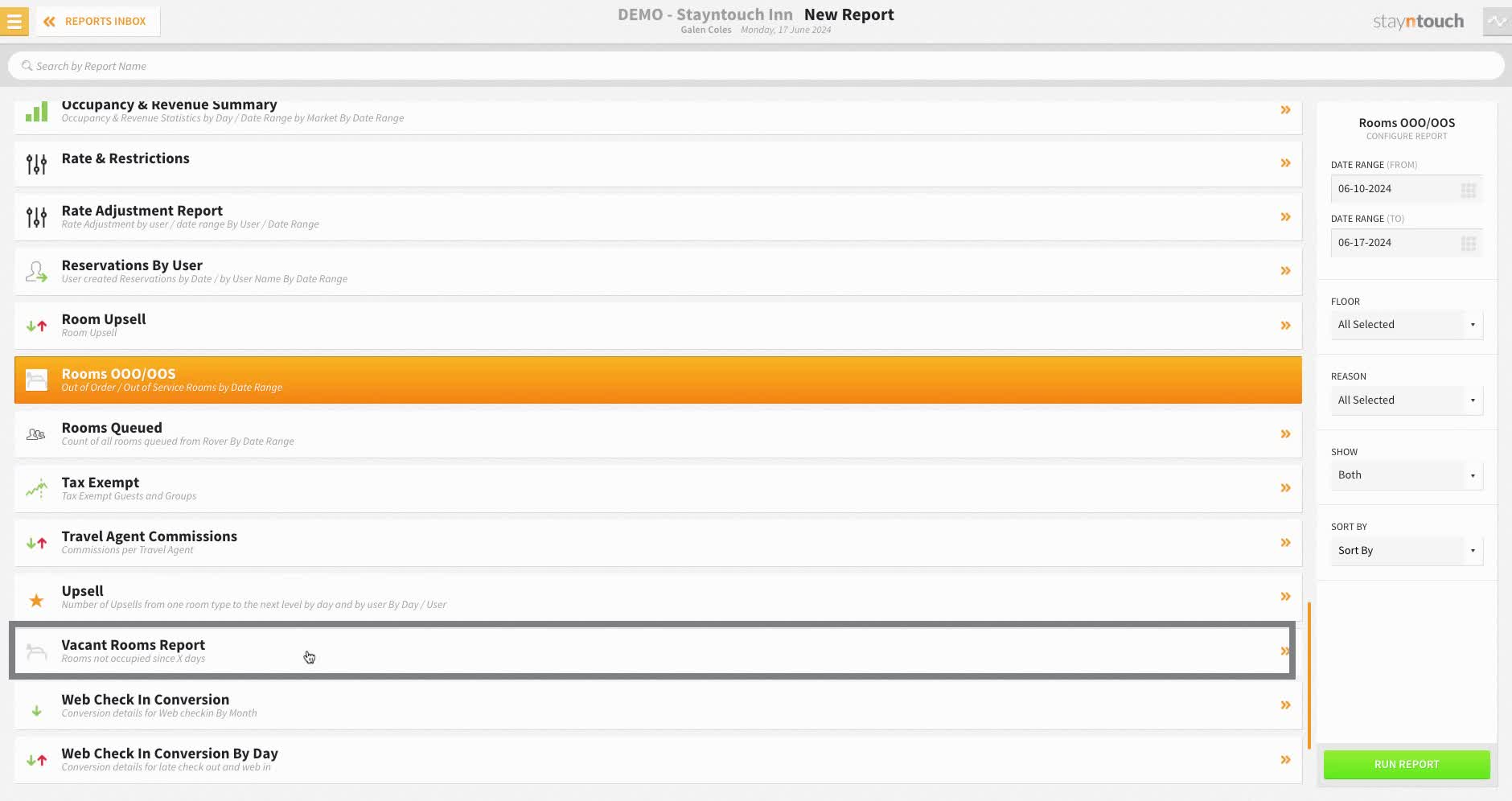
Task: Click the sliders icon for Rate & Restrictions
Action: [36, 164]
